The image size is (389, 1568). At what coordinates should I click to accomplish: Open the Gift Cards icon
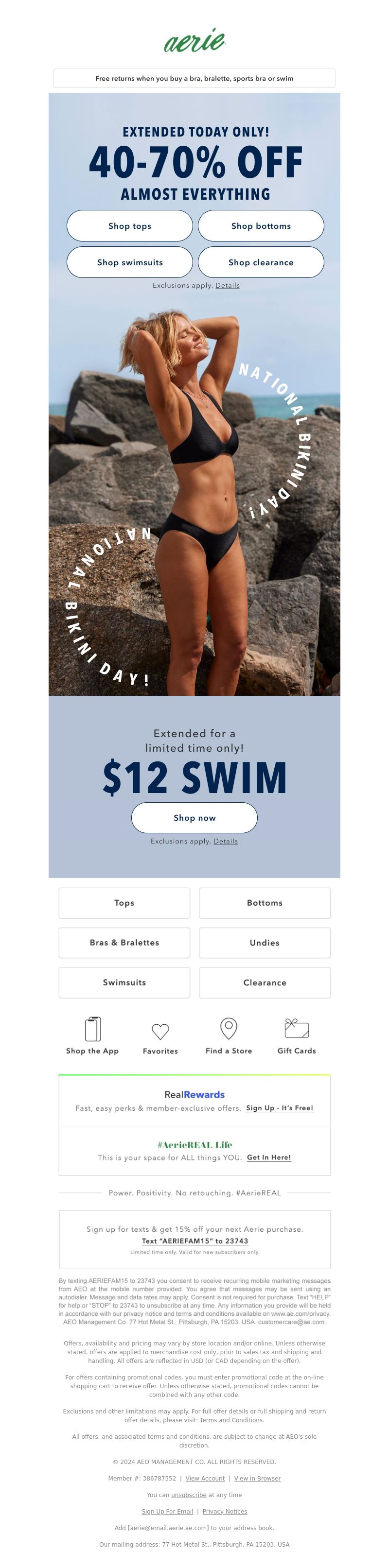click(297, 1028)
